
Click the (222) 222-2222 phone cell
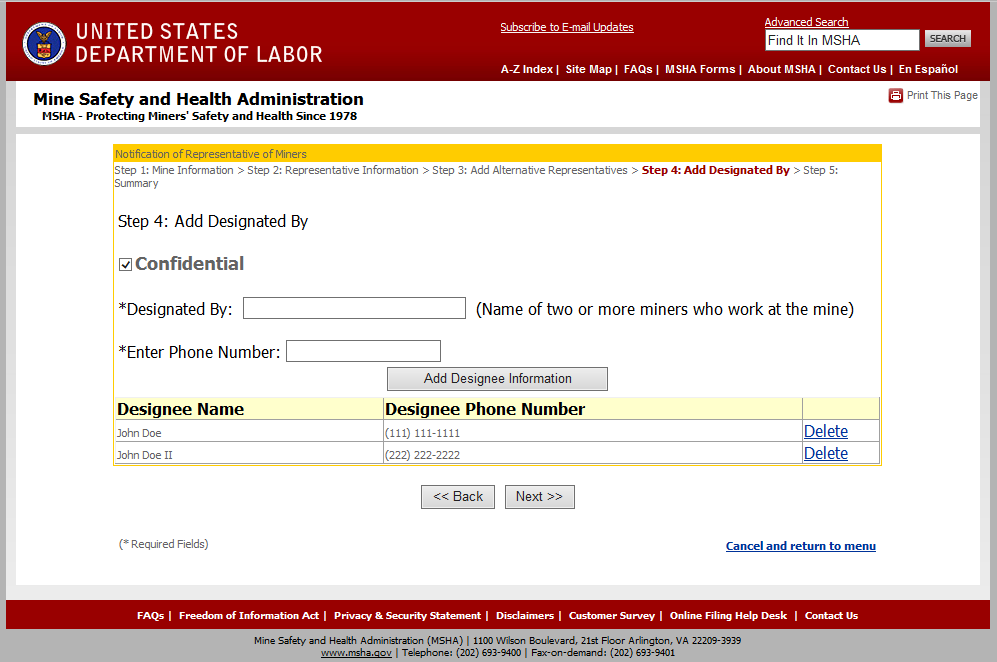click(x=593, y=455)
